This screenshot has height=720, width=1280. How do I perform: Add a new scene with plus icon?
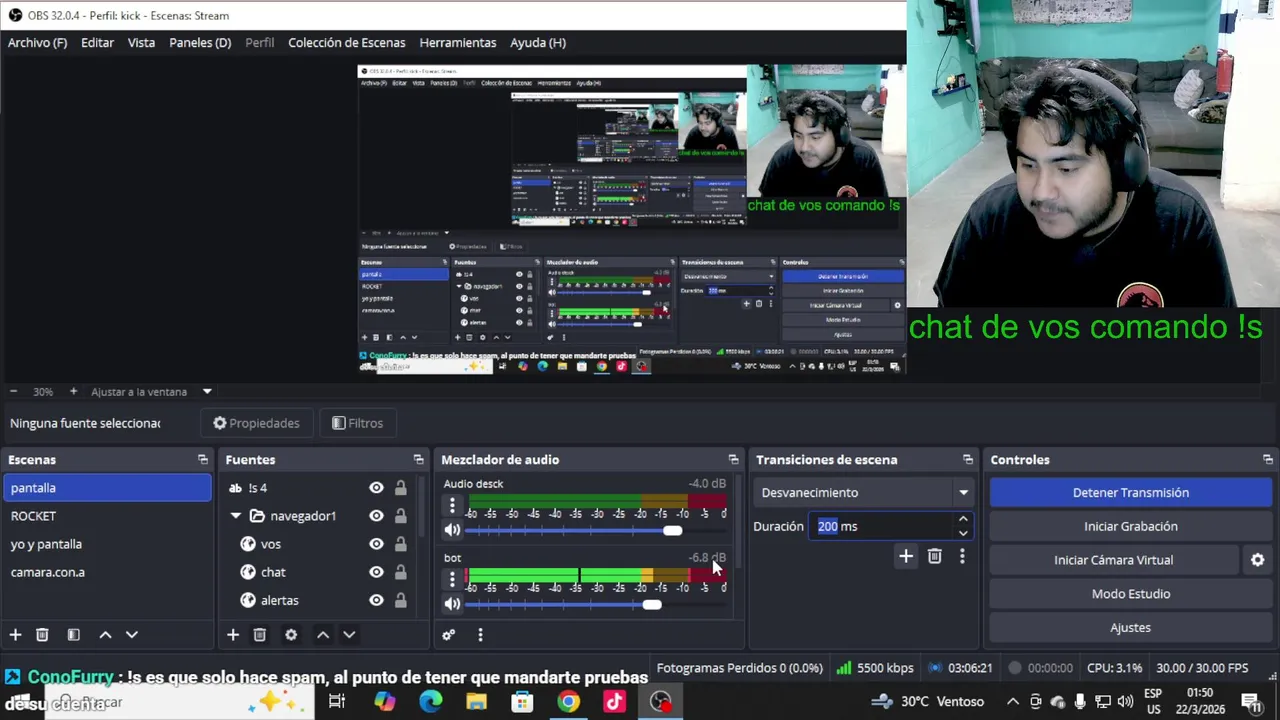coord(15,635)
